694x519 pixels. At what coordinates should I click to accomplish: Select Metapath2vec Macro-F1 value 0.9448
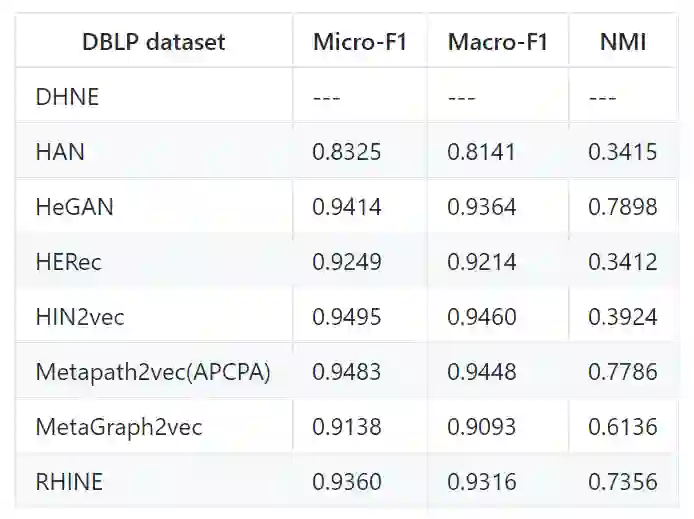[x=482, y=372]
